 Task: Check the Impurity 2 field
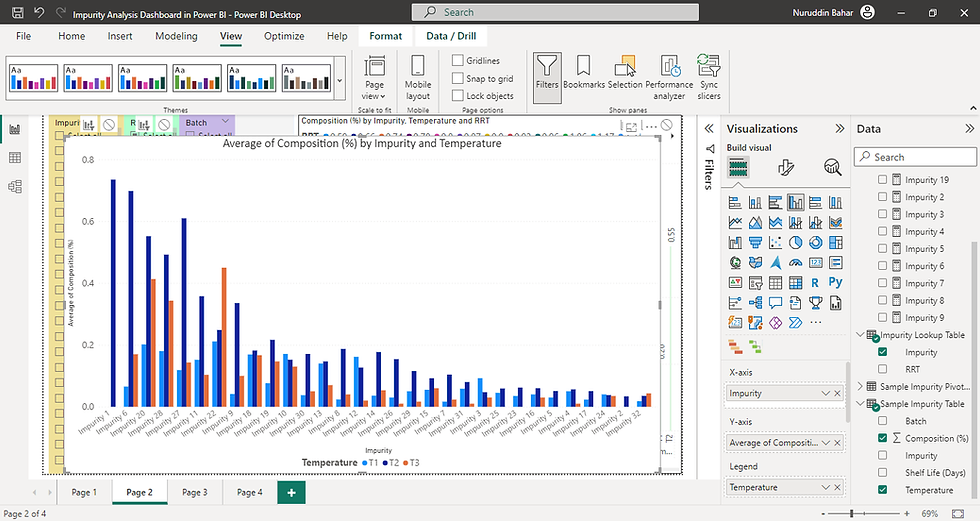coord(882,197)
